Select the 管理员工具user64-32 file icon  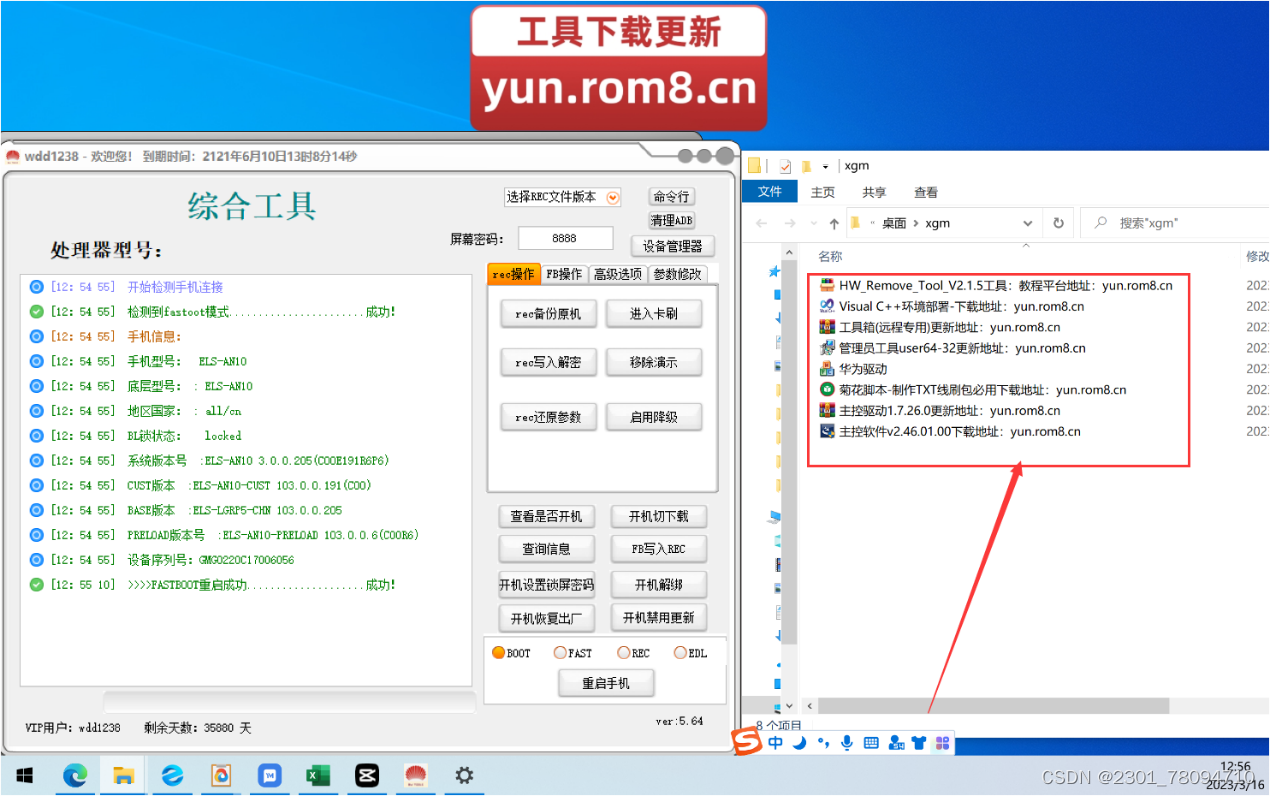pos(827,348)
